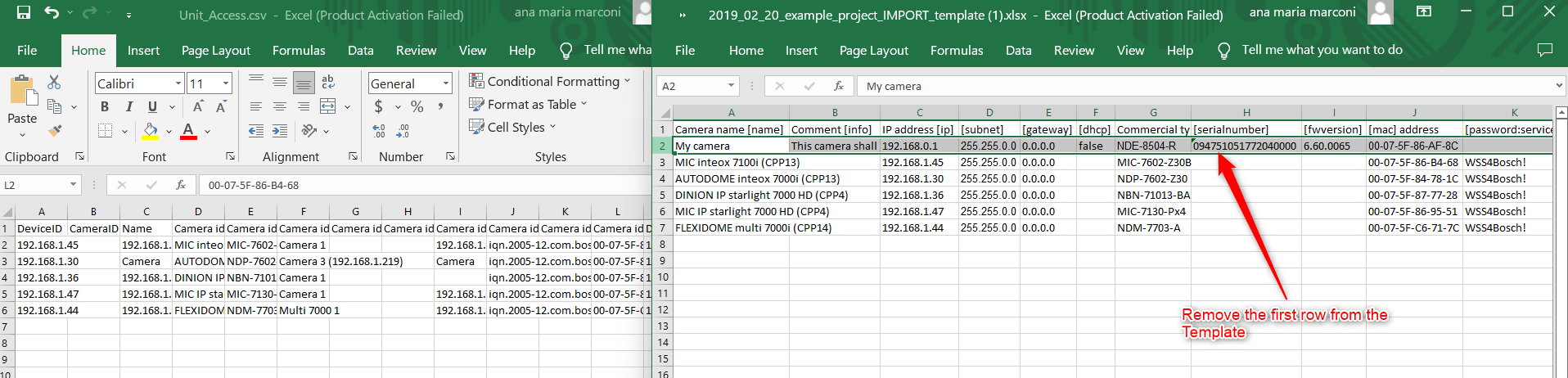Screen dimensions: 1568x378
Task: Click Increase Font Size icon
Action: point(198,106)
